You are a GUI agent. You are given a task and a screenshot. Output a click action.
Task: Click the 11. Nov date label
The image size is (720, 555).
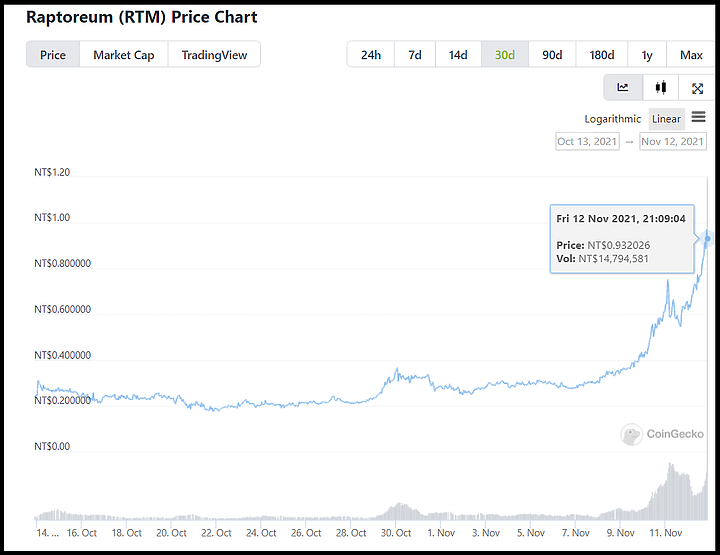[665, 533]
